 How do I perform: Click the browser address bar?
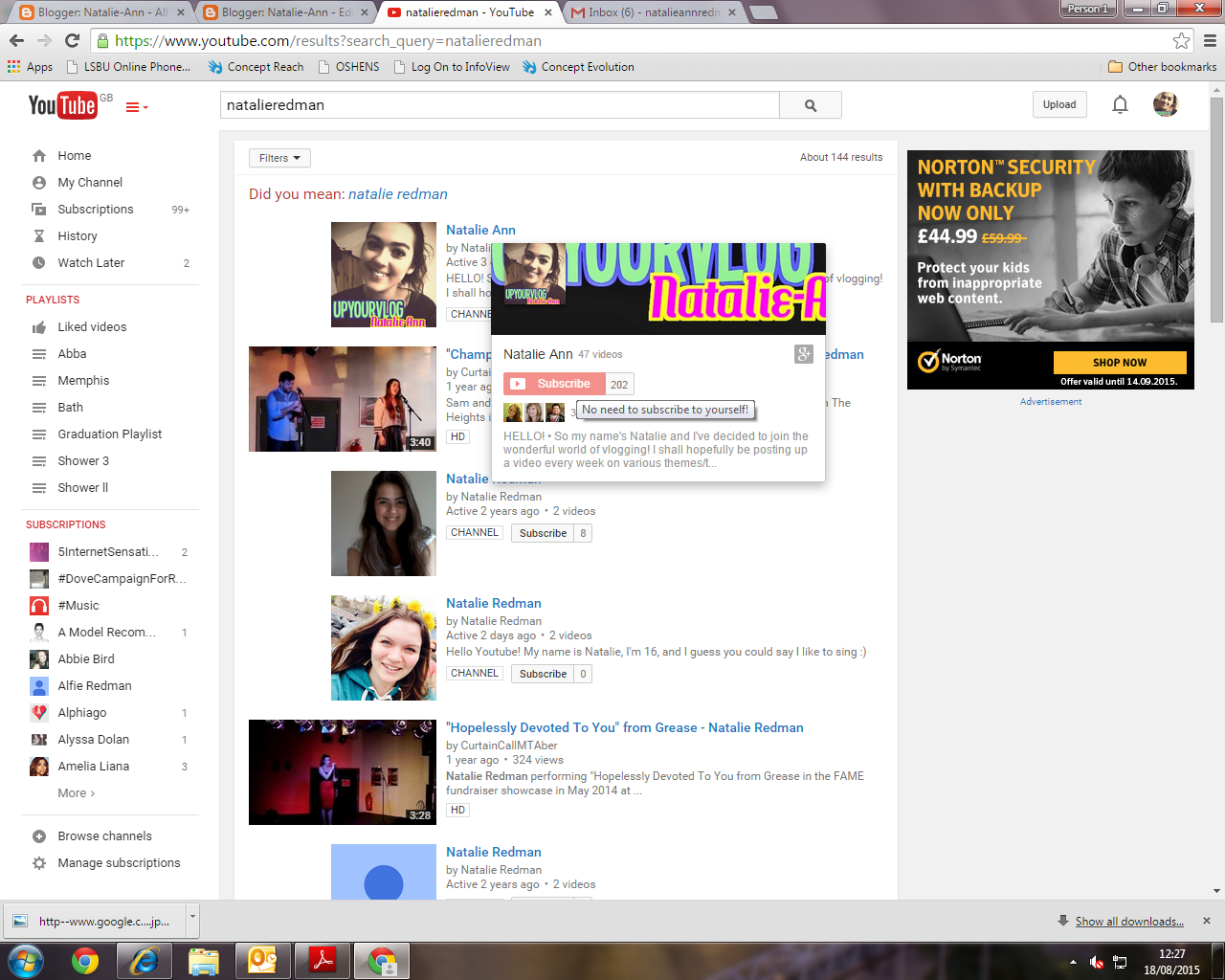[632, 41]
